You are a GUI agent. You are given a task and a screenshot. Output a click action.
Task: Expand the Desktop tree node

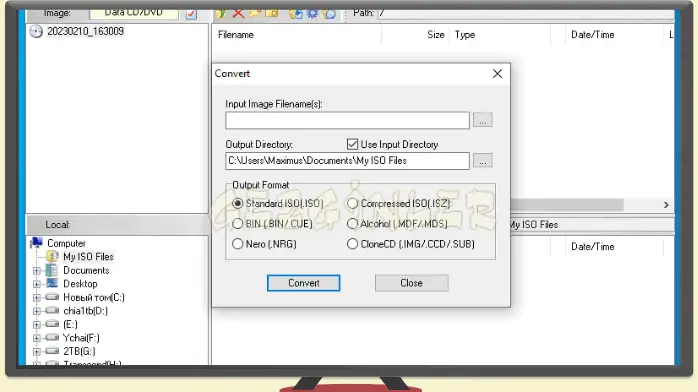point(37,284)
